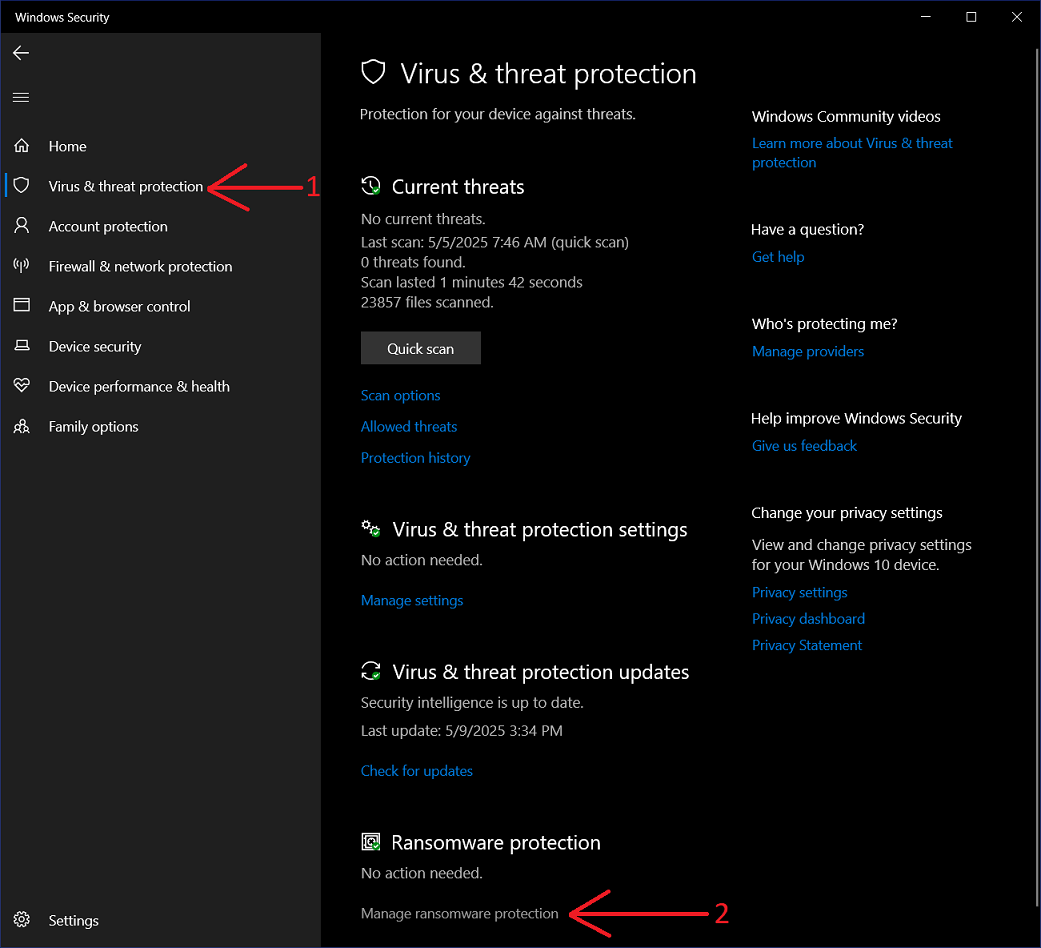
Task: Check for security intelligence updates
Action: (x=416, y=770)
